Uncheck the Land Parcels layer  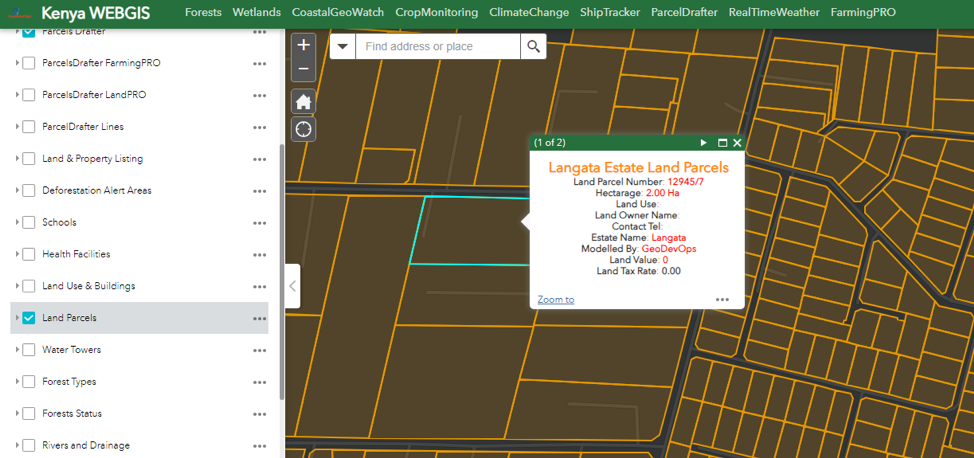pyautogui.click(x=29, y=318)
